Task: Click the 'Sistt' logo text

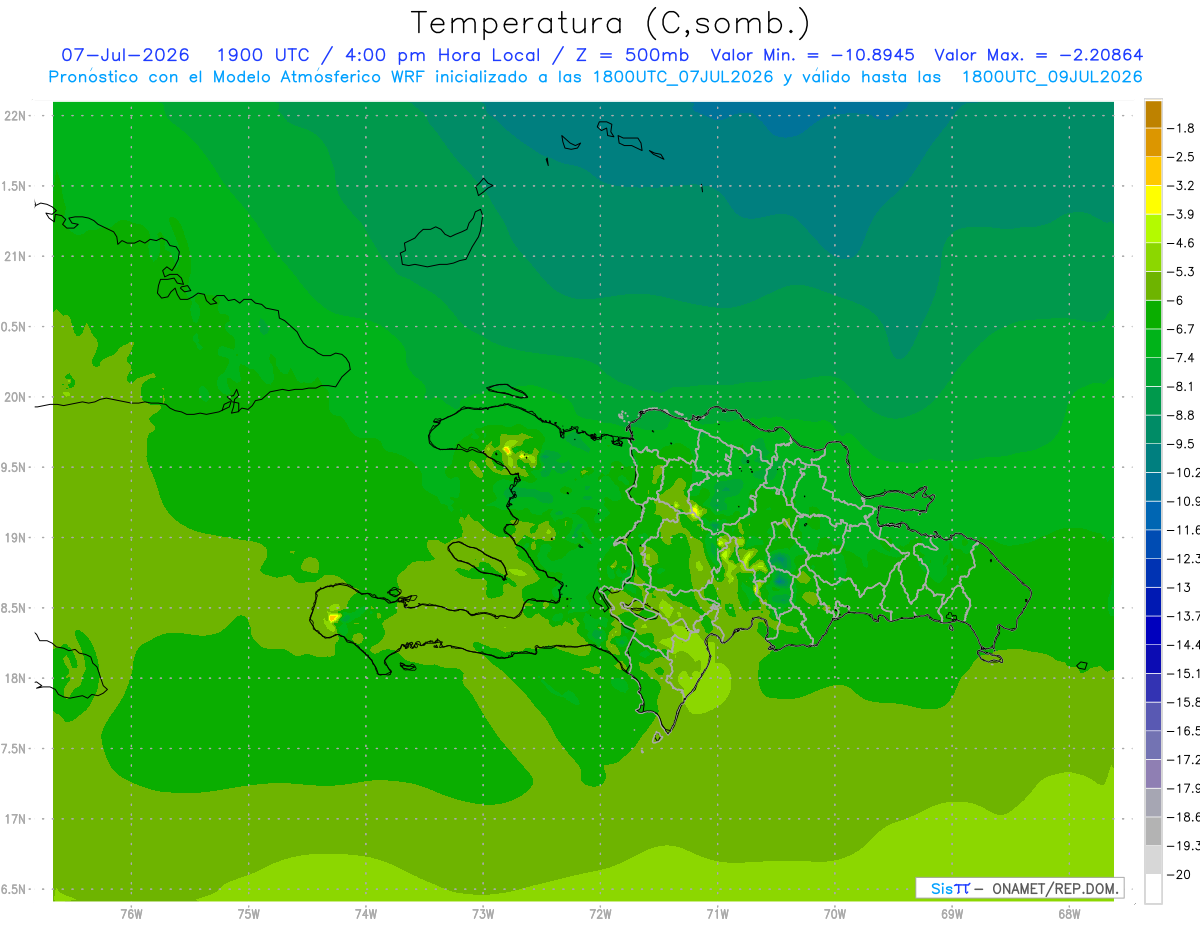Action: (950, 888)
